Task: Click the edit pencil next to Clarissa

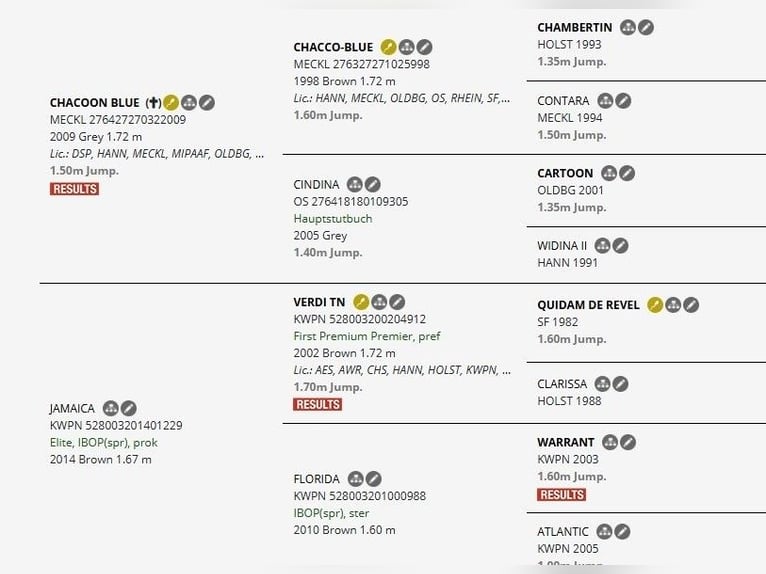Action: click(620, 383)
